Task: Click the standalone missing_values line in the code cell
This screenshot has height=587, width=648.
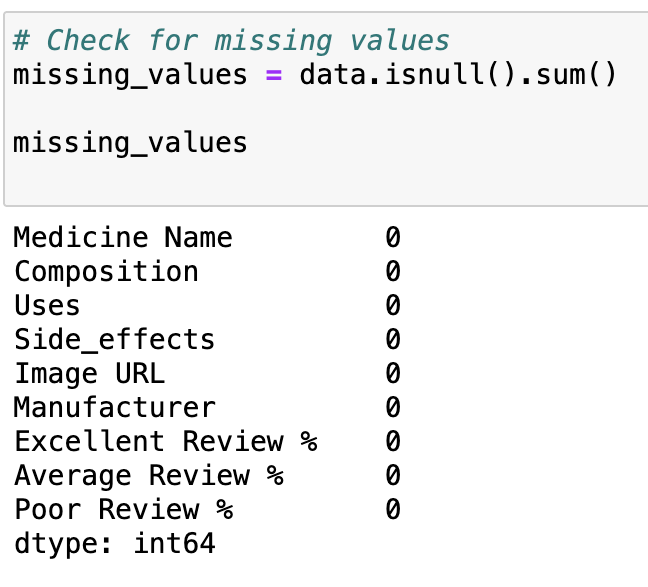Action: tap(130, 142)
